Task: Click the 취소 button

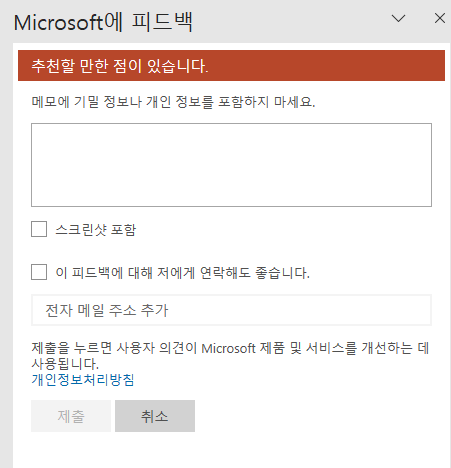Action: [x=155, y=416]
